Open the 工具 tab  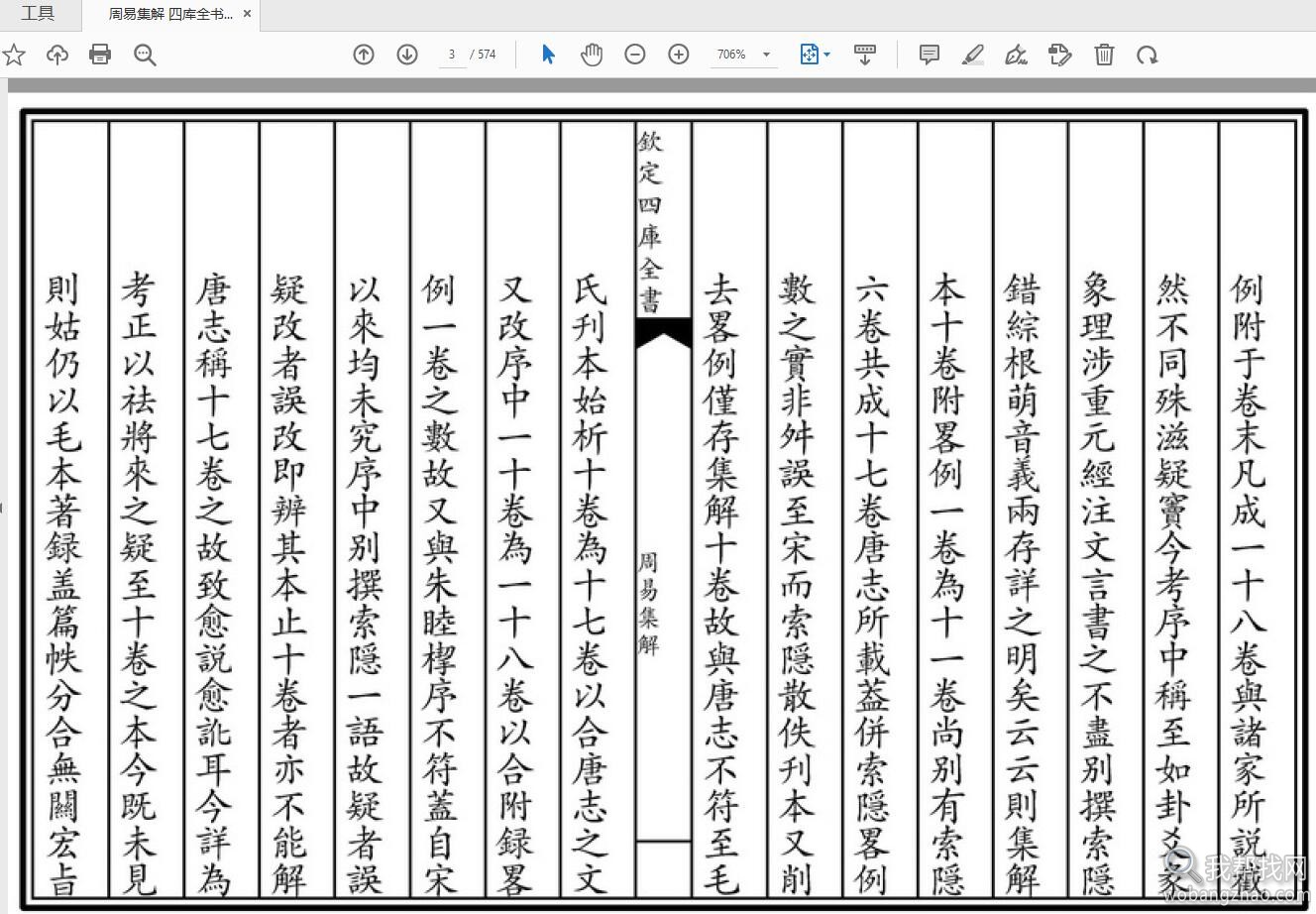pos(38,14)
